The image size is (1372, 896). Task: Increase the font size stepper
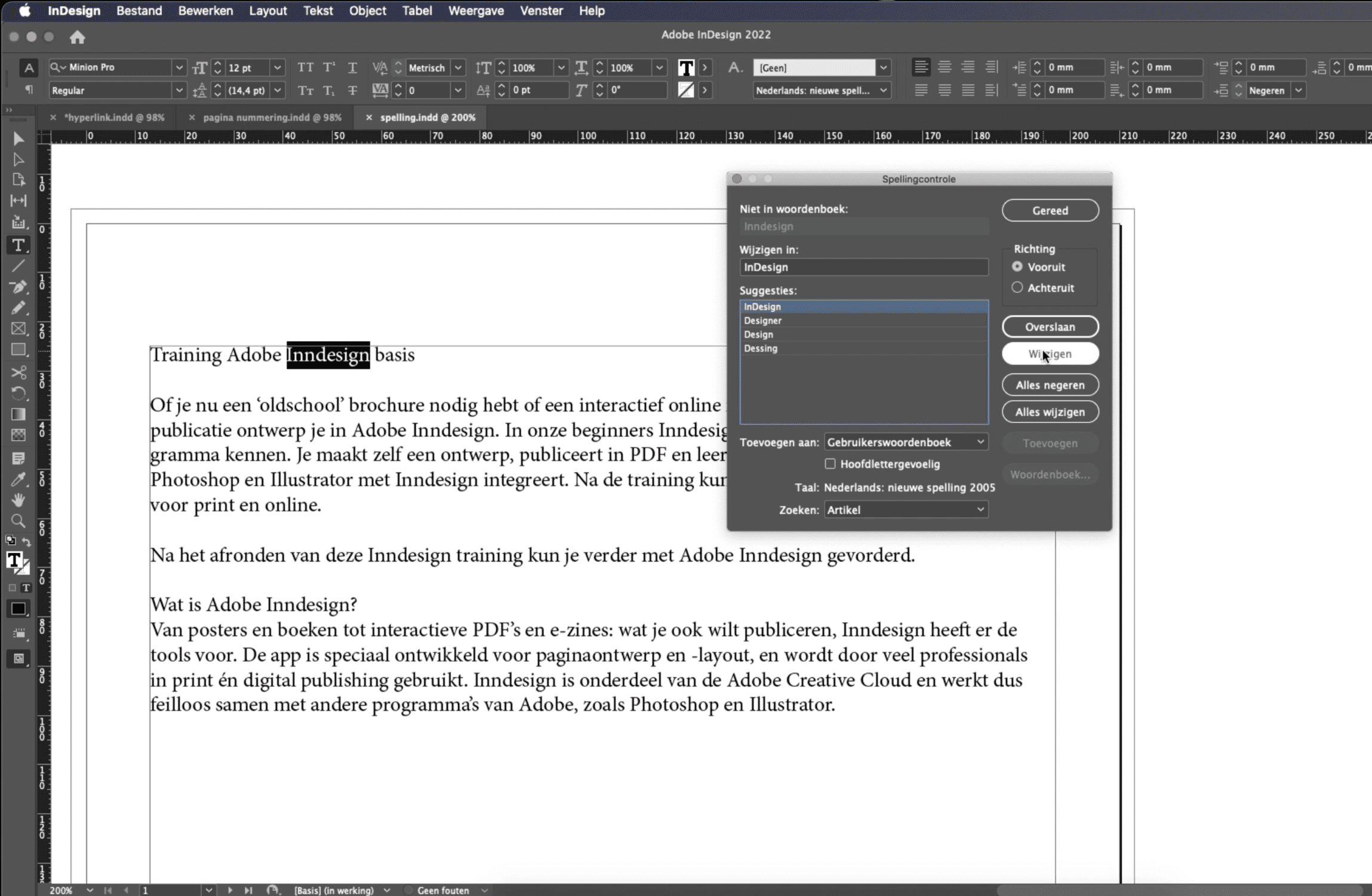[217, 63]
